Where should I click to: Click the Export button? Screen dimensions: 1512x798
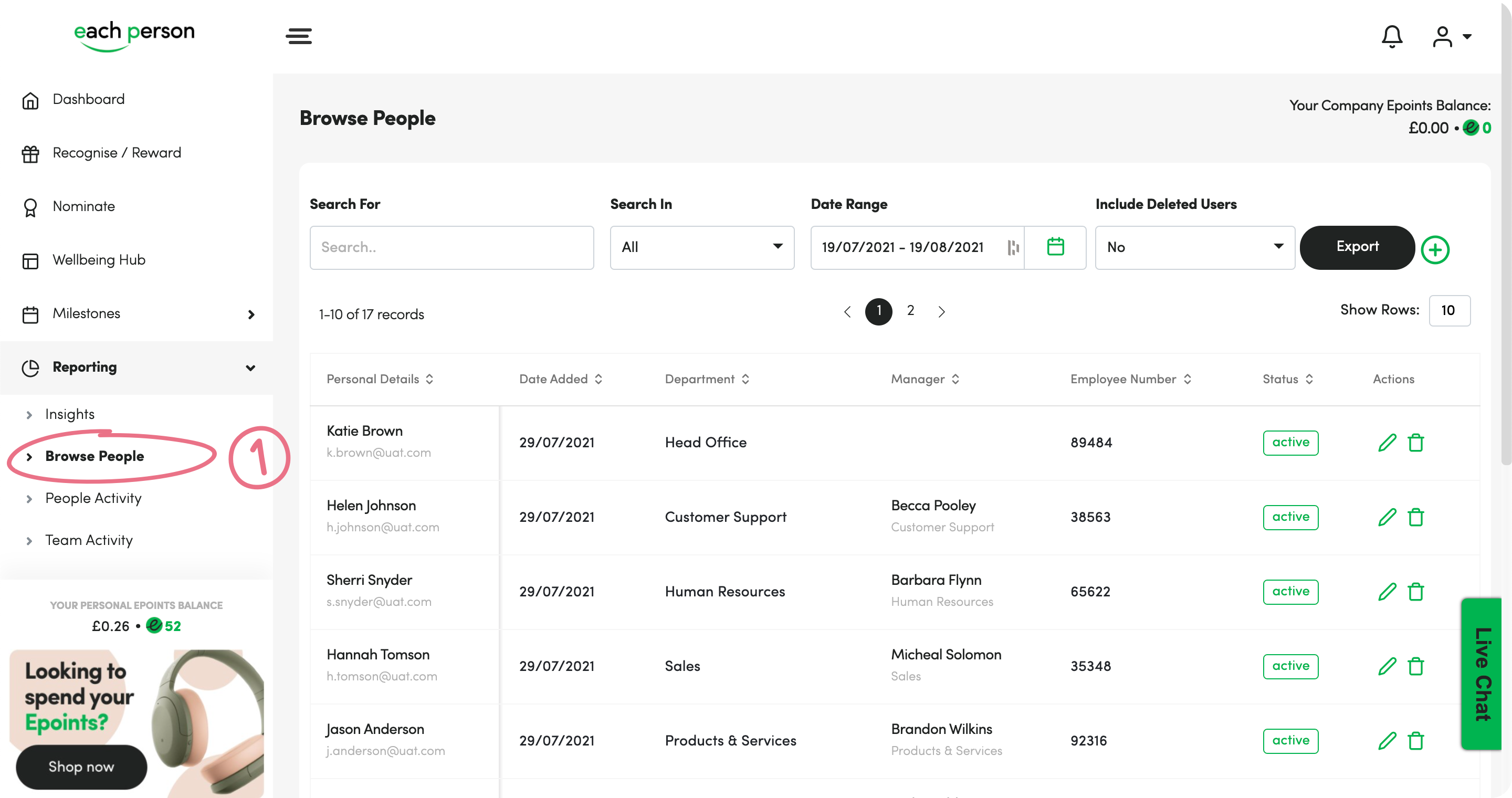(x=1357, y=247)
